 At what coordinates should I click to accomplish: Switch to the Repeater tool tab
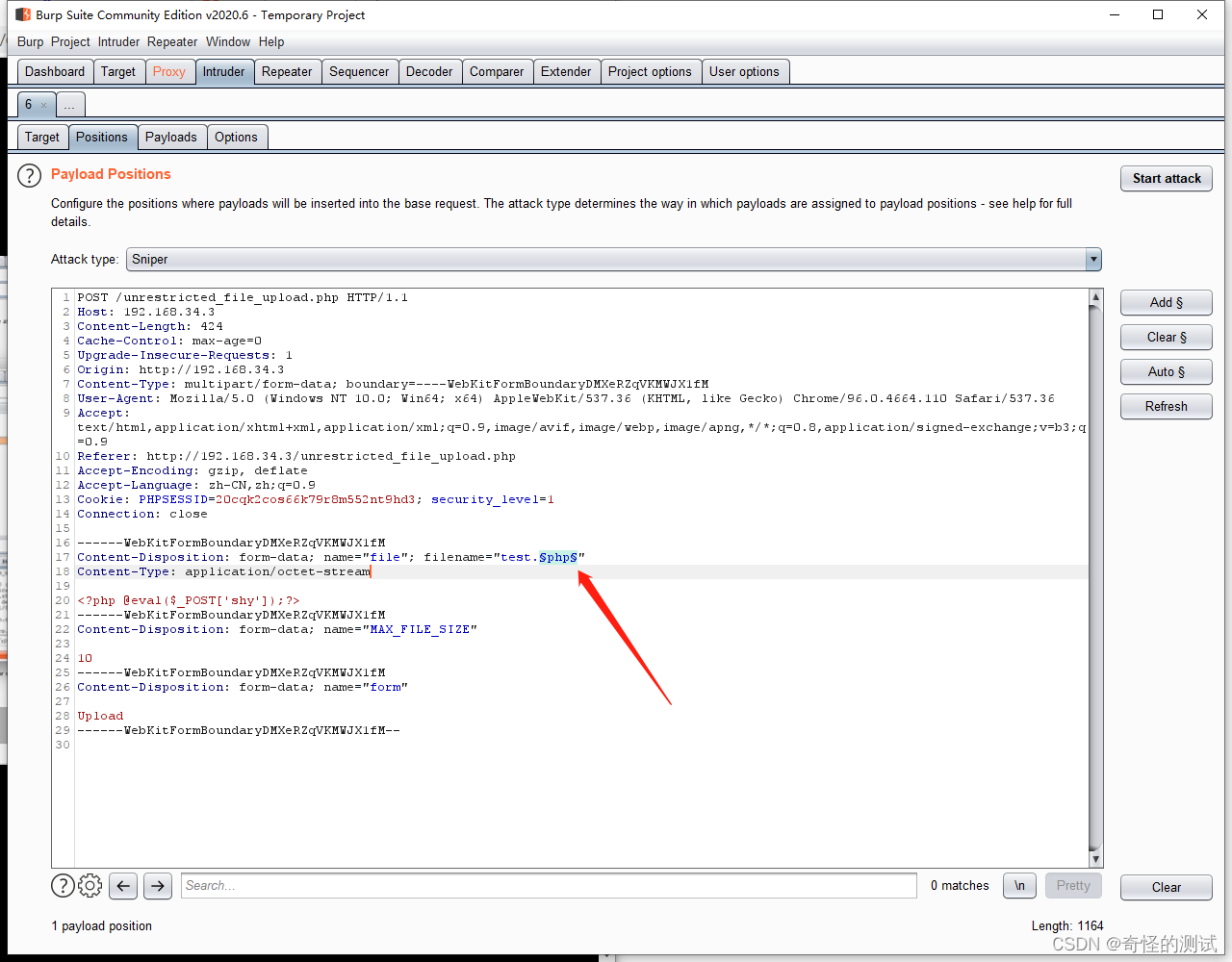287,72
